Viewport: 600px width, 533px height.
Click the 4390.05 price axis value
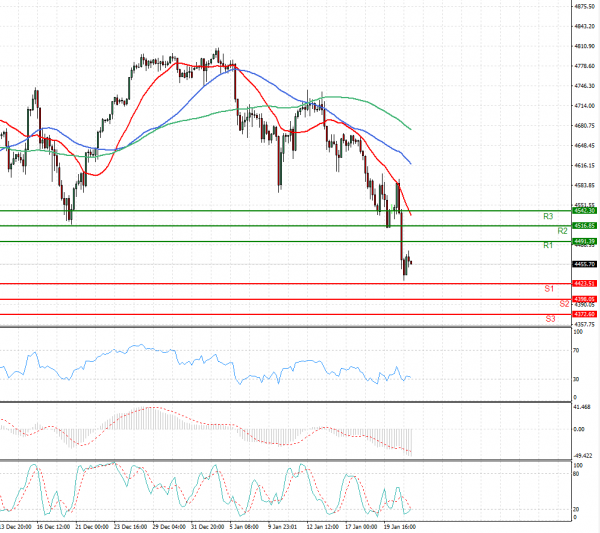point(584,305)
